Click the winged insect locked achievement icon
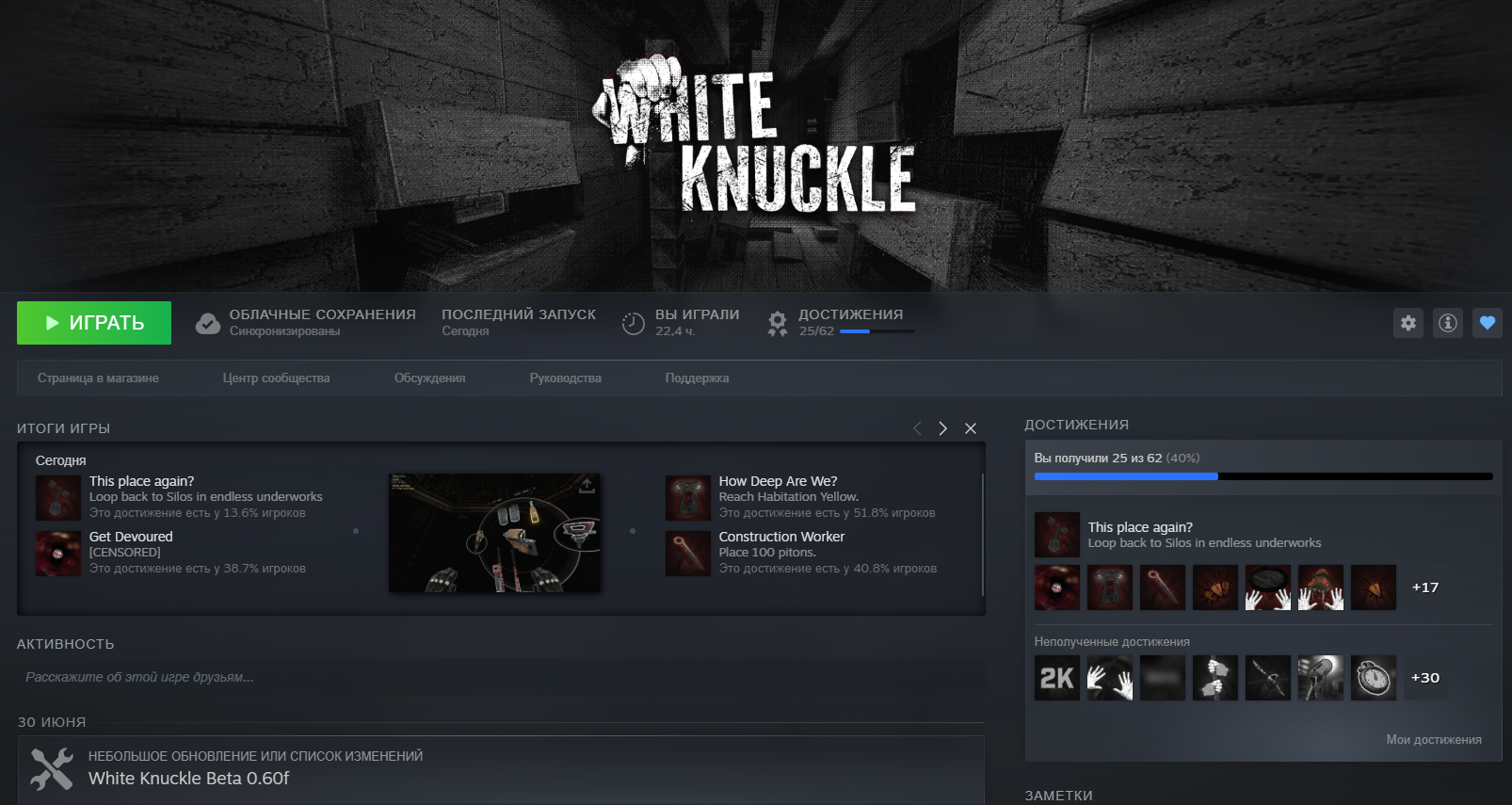The image size is (1512, 805). coord(1268,678)
